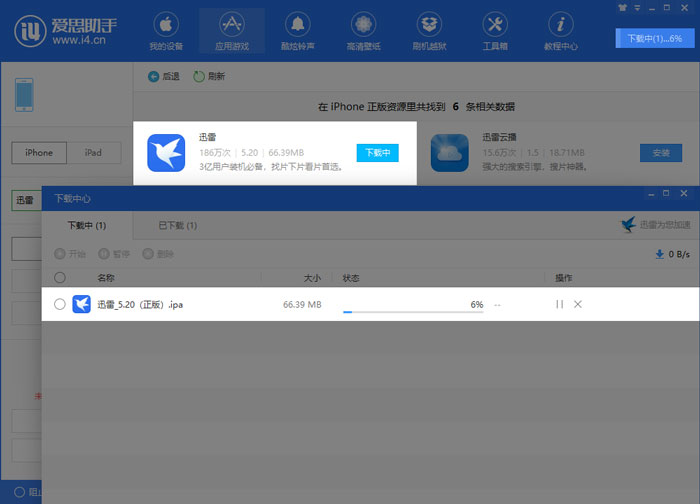Screen dimensions: 700x504
Task: Cancel the 迅雷_5.20 download with X
Action: click(578, 304)
